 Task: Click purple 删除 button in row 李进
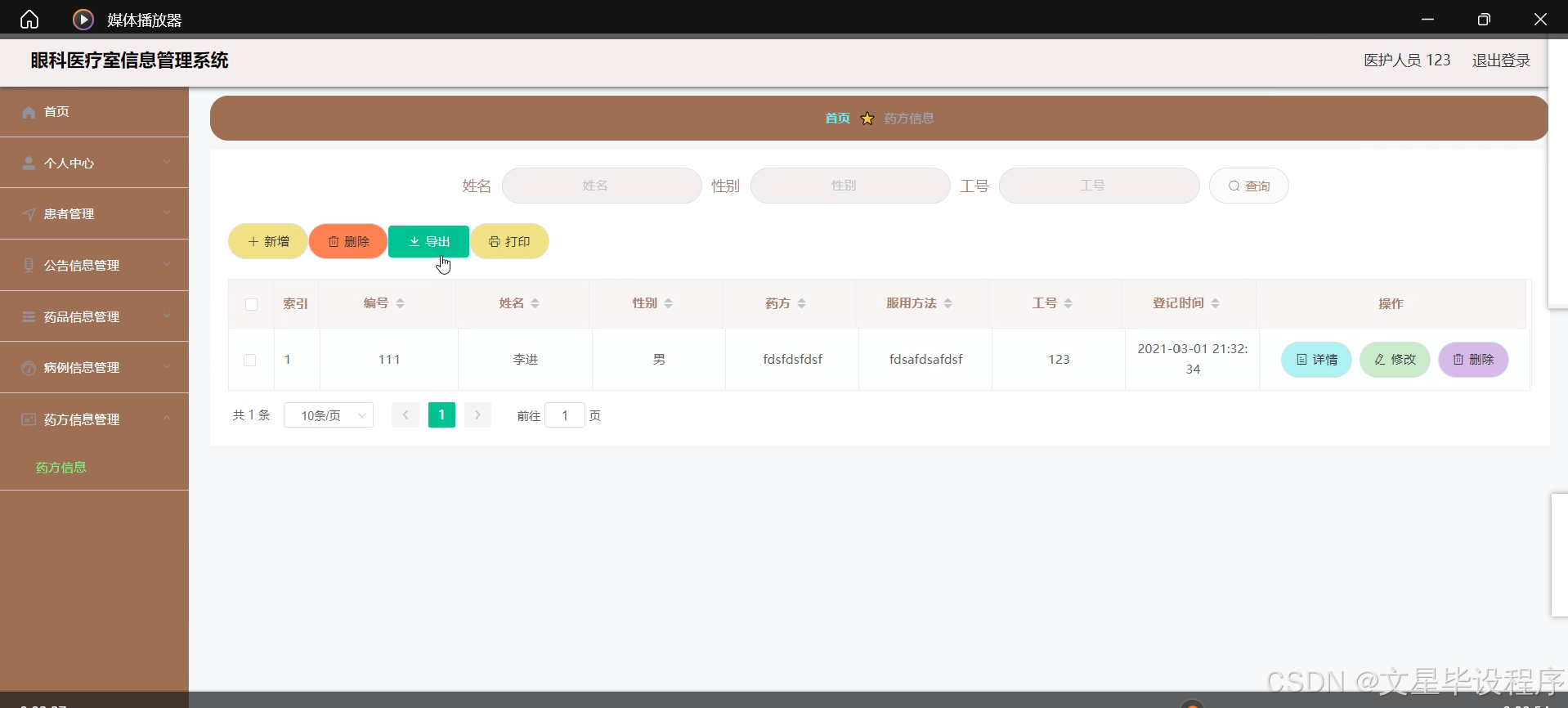pyautogui.click(x=1473, y=360)
